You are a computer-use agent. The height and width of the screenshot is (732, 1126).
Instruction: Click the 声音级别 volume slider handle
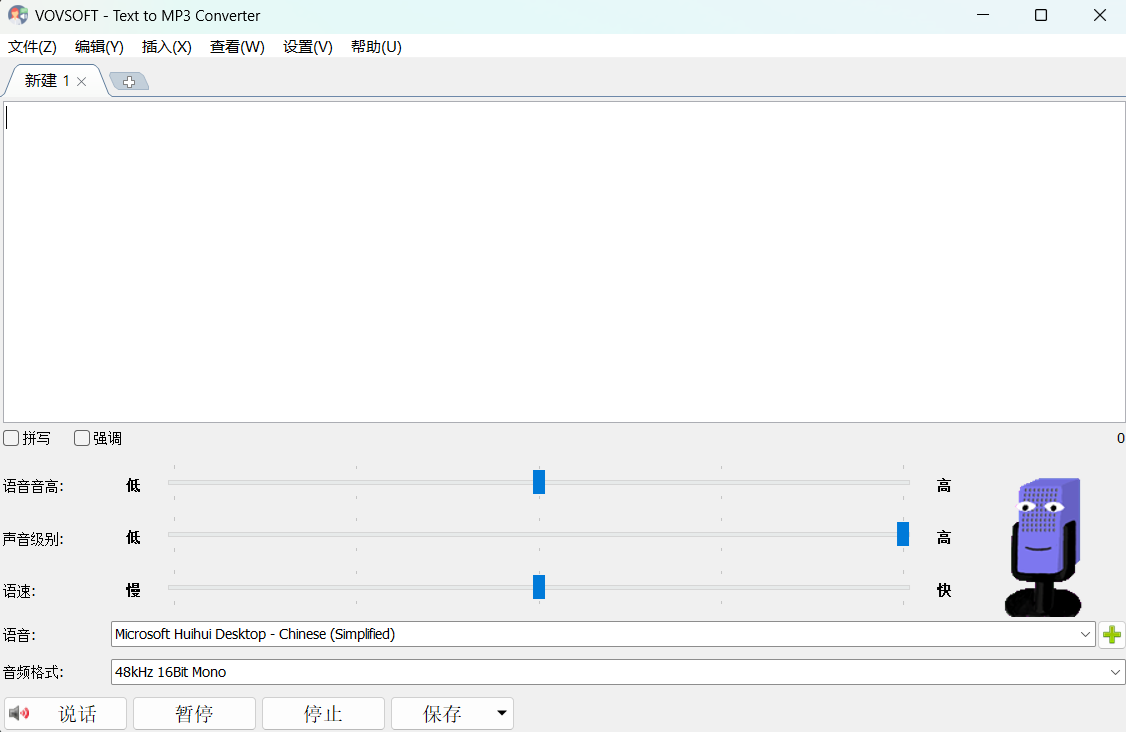(x=903, y=534)
